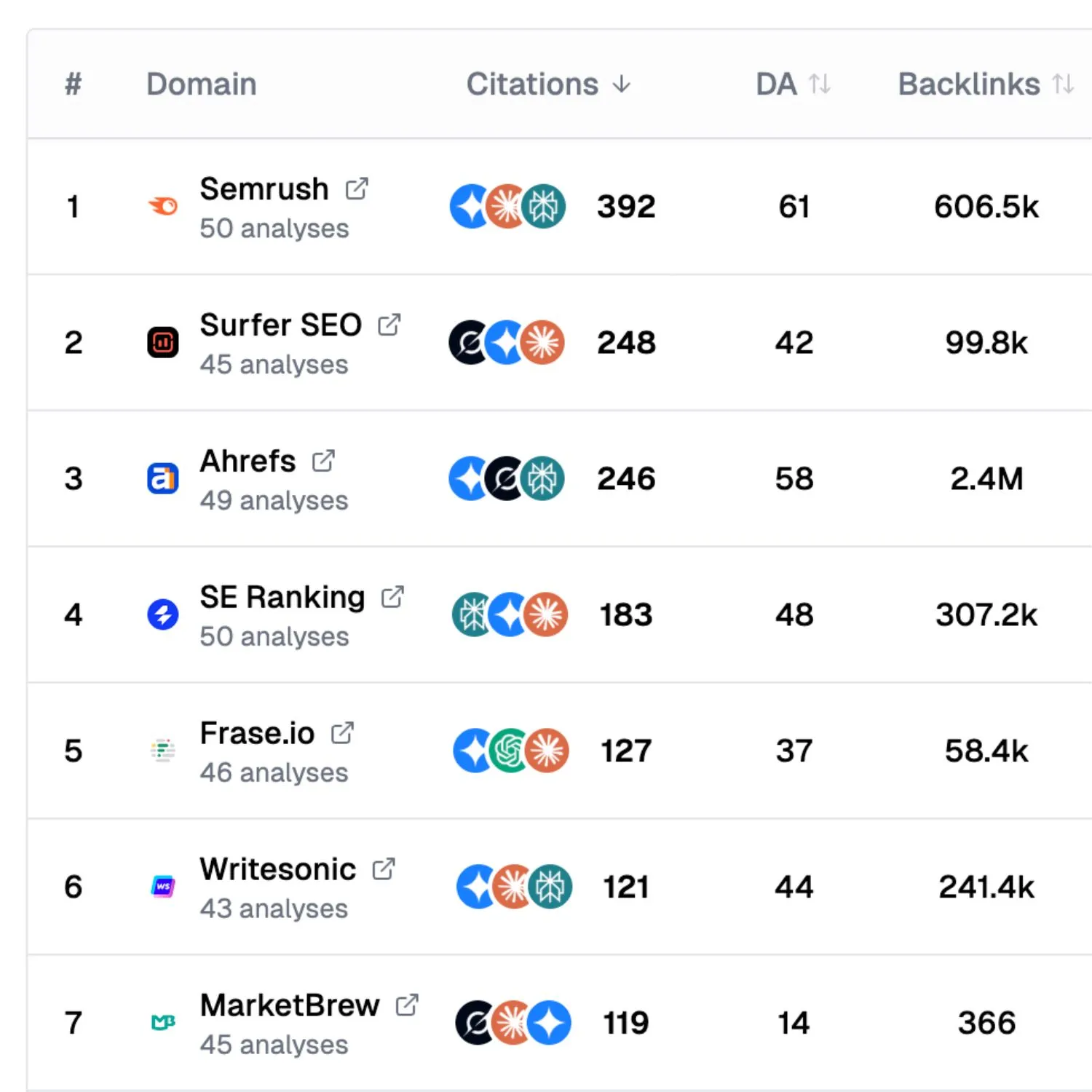
Task: Select the Surfer SEO logo icon
Action: coord(163,341)
